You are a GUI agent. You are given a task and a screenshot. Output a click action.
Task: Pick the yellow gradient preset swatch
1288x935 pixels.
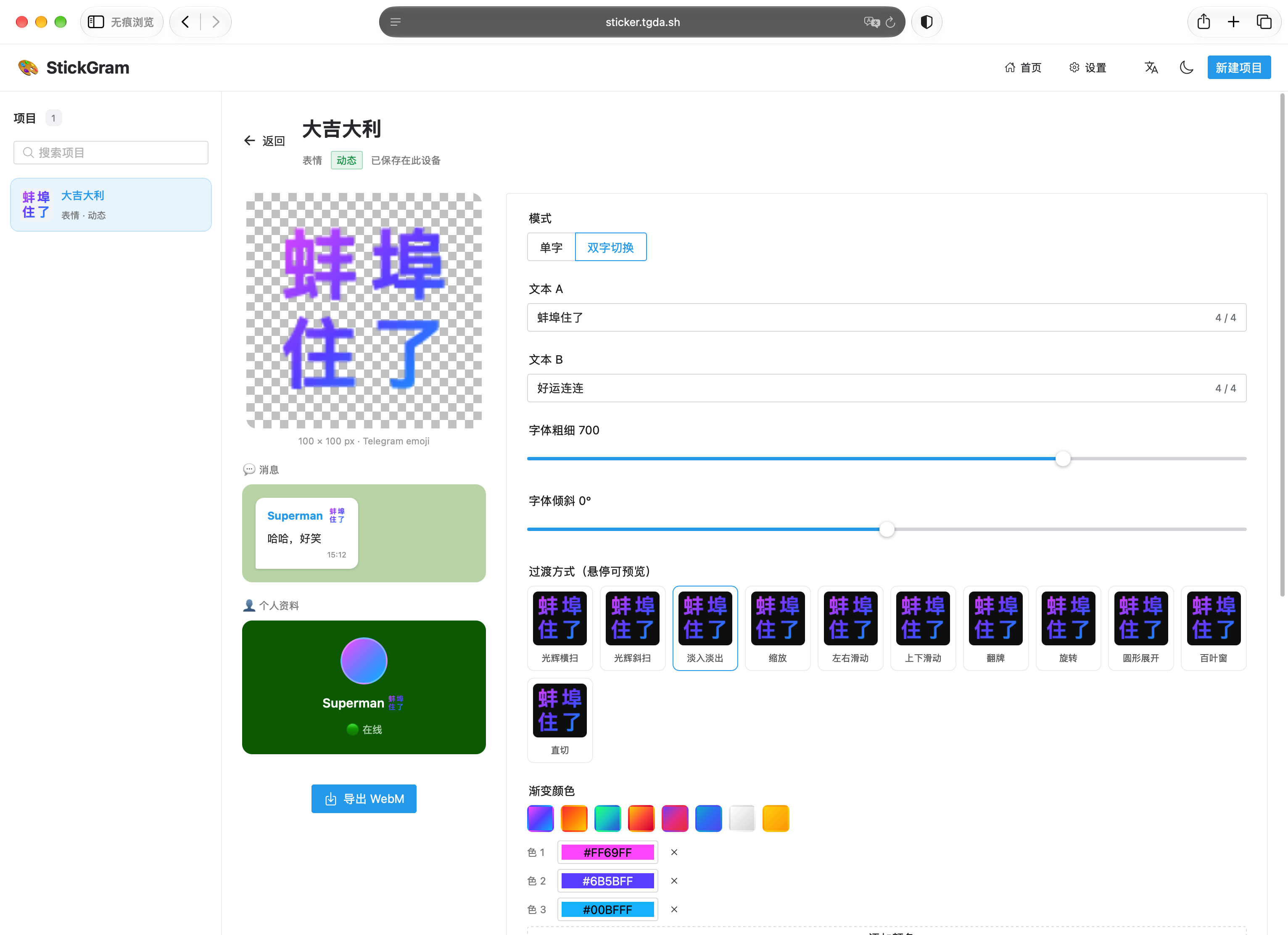776,818
